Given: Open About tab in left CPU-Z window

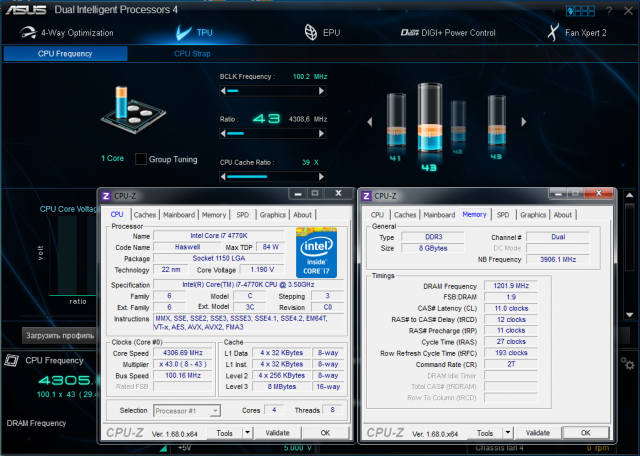Looking at the screenshot, I should pyautogui.click(x=302, y=215).
